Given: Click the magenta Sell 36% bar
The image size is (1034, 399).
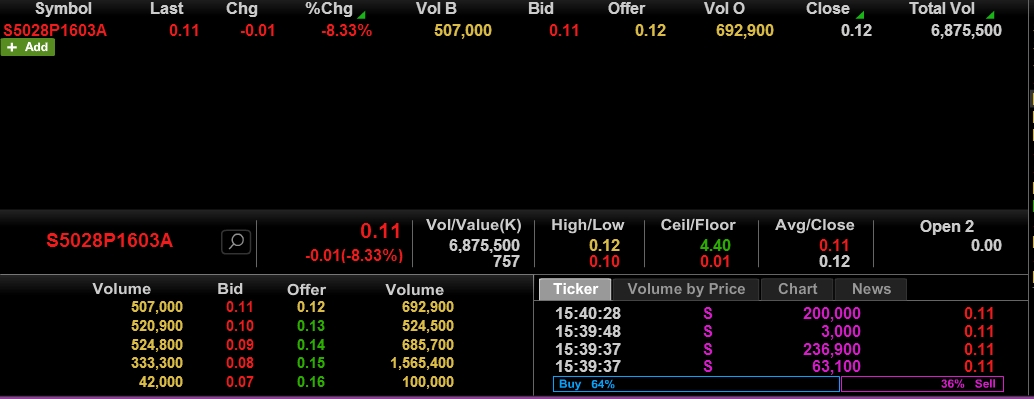Looking at the screenshot, I should pos(923,384).
